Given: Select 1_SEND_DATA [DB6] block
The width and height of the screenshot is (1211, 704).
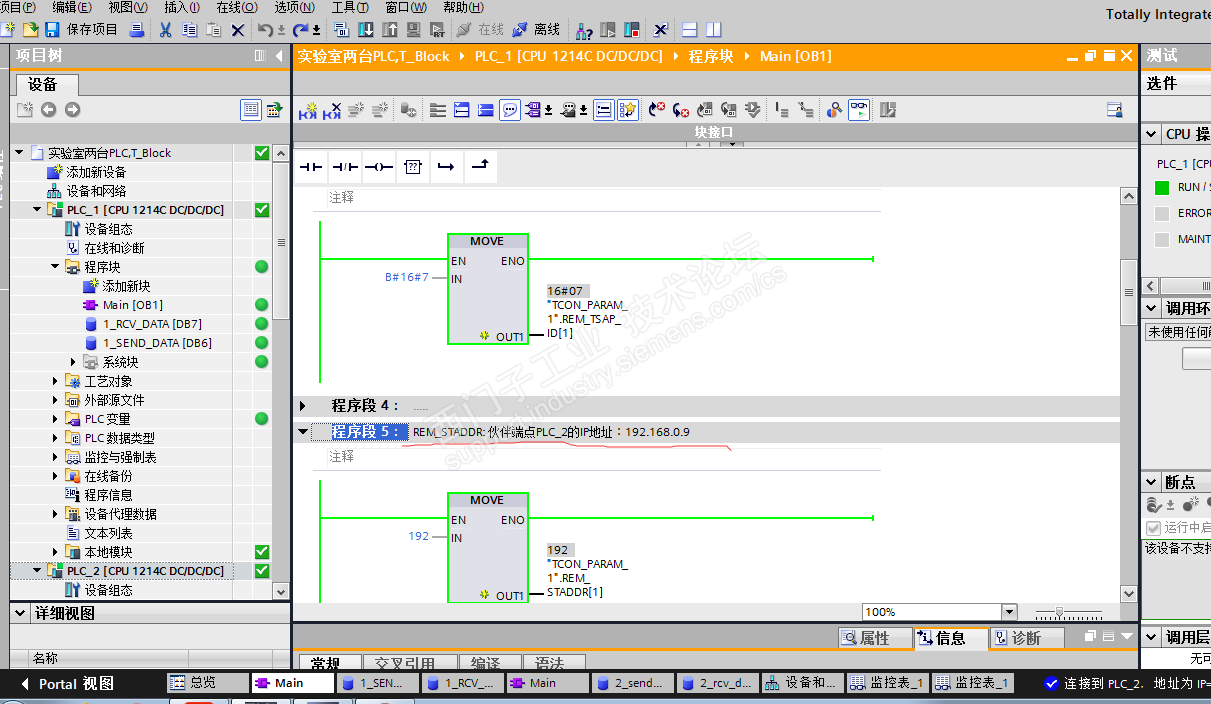Looking at the screenshot, I should (x=156, y=343).
